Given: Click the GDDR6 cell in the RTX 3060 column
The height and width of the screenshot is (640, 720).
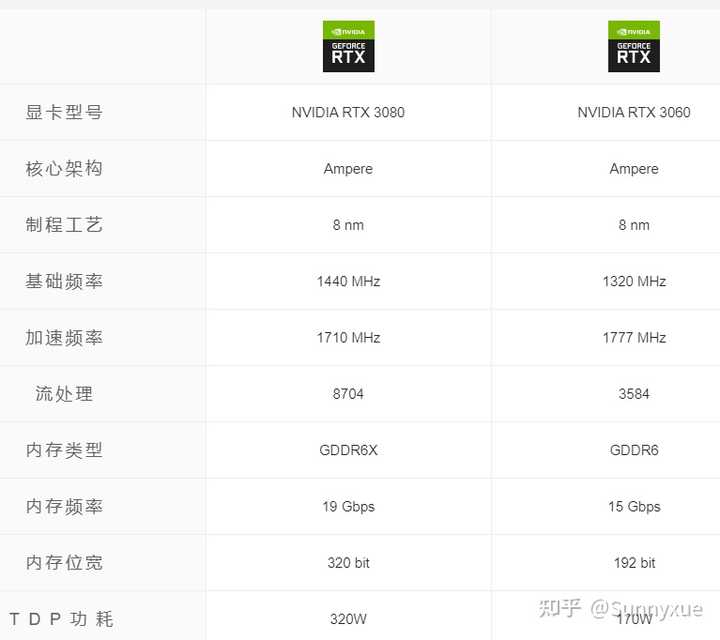Looking at the screenshot, I should click(634, 450).
